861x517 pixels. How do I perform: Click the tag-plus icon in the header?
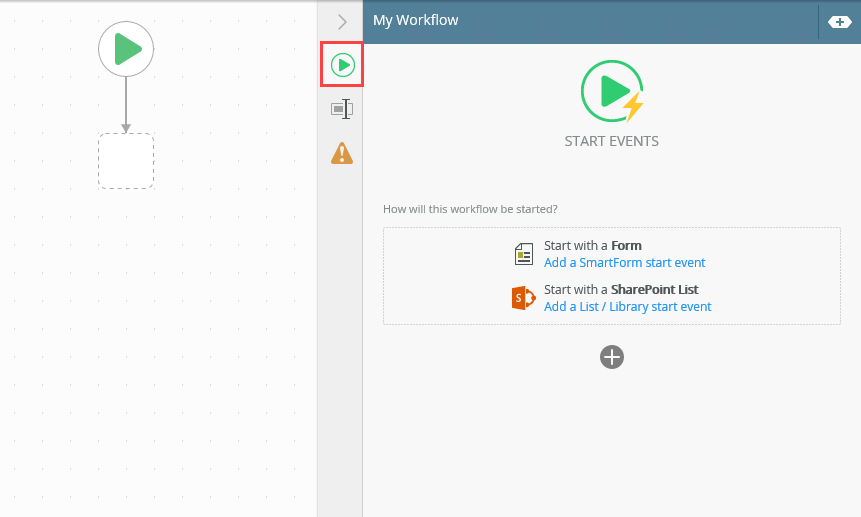tap(839, 22)
